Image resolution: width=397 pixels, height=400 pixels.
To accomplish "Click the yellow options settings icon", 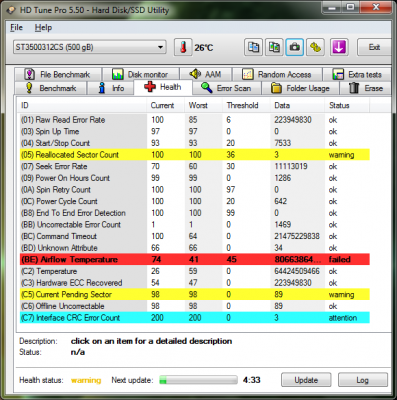I will (x=315, y=47).
